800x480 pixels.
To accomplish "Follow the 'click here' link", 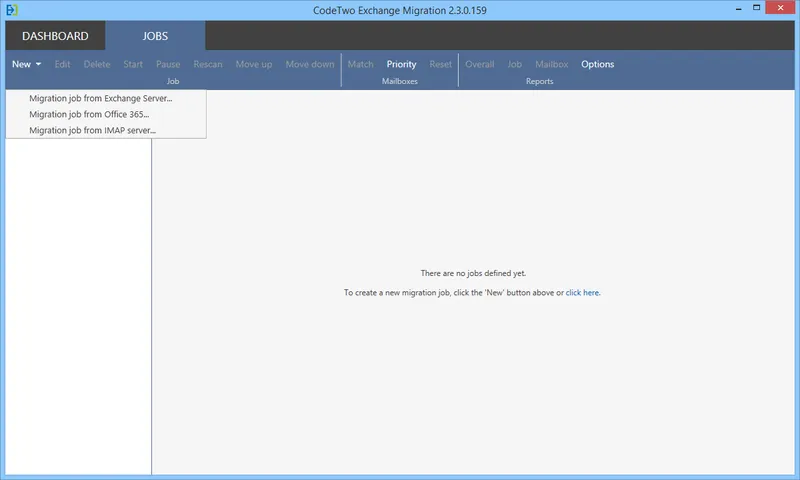I will pyautogui.click(x=582, y=293).
